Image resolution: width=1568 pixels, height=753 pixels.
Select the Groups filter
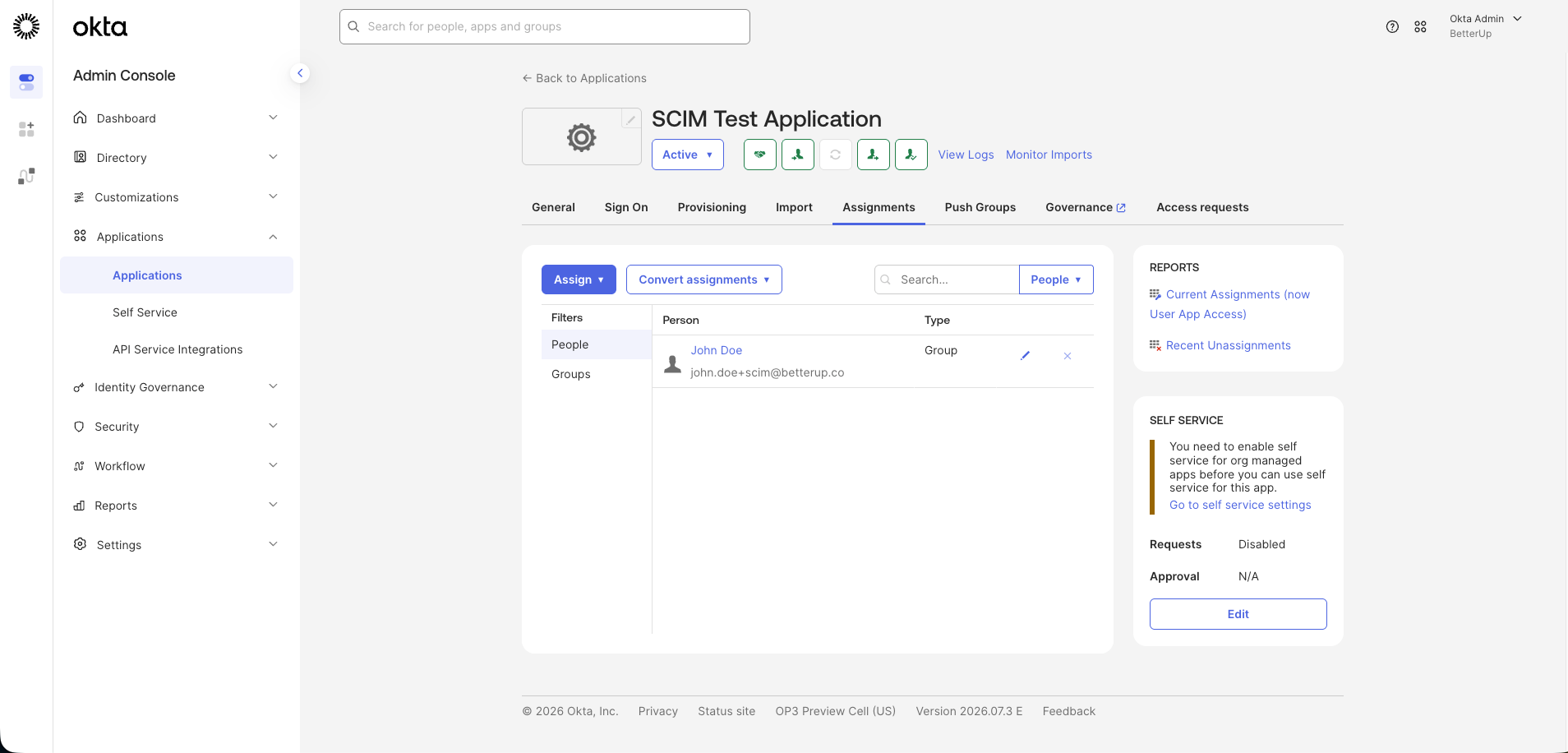click(x=597, y=374)
